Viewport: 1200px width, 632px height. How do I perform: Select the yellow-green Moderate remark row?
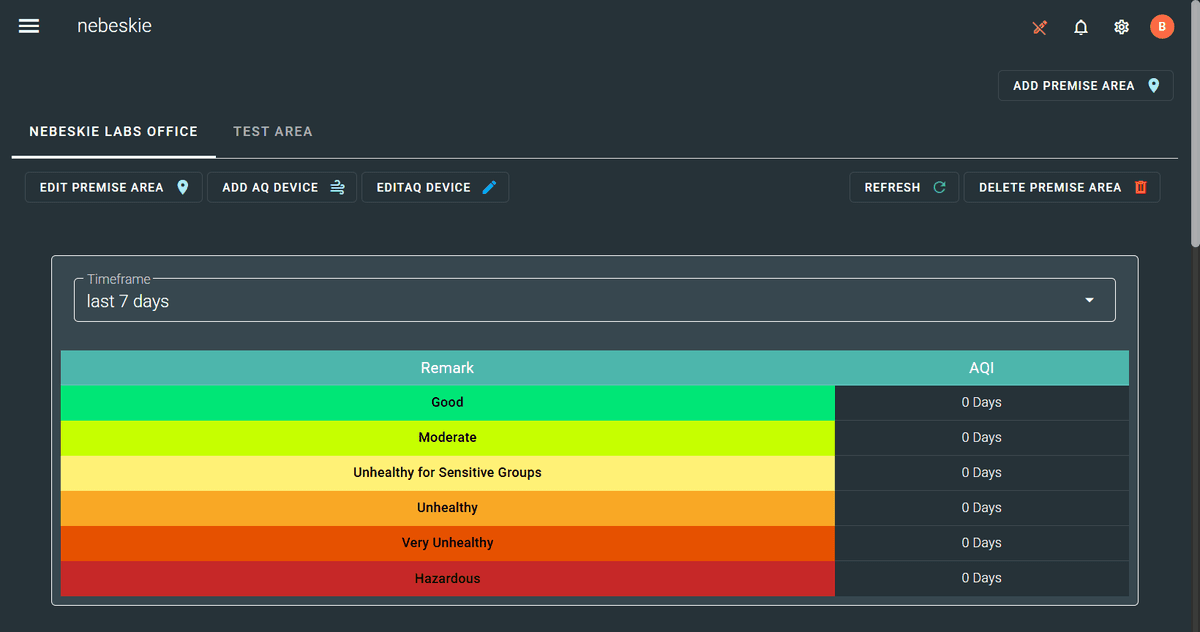pyautogui.click(x=447, y=437)
